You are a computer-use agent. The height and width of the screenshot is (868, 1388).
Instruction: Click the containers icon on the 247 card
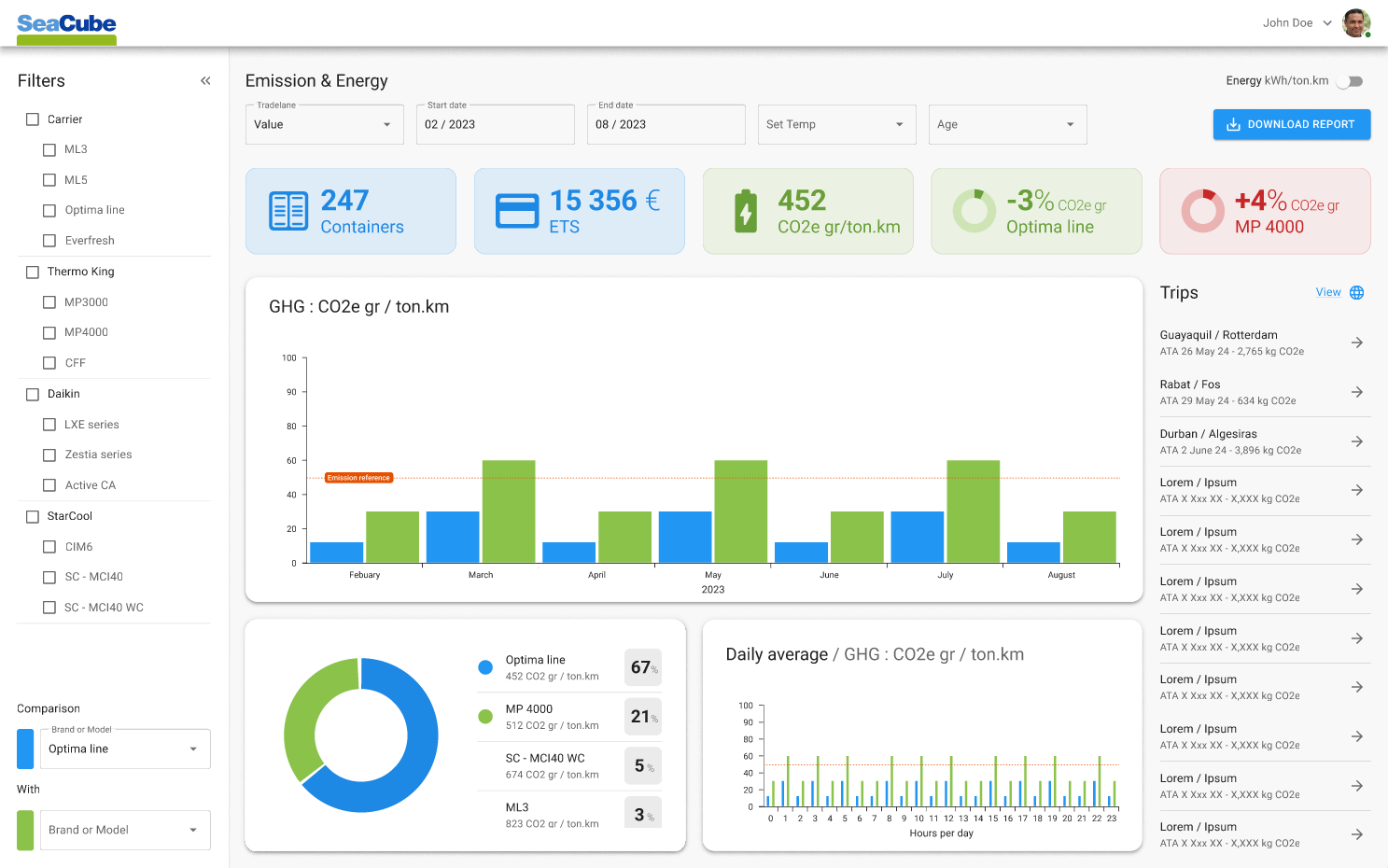click(x=288, y=211)
